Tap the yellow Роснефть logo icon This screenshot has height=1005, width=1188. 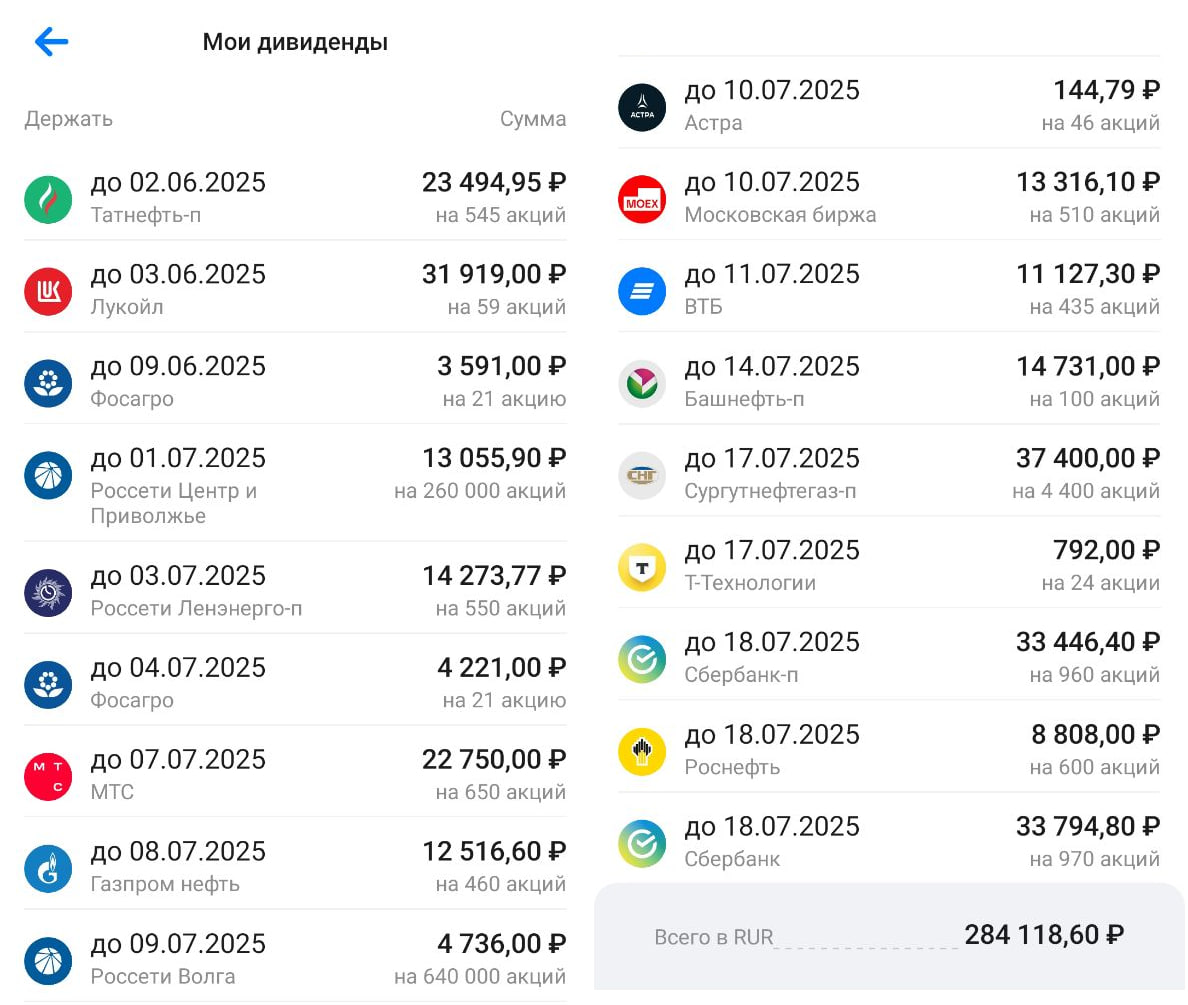coord(642,751)
